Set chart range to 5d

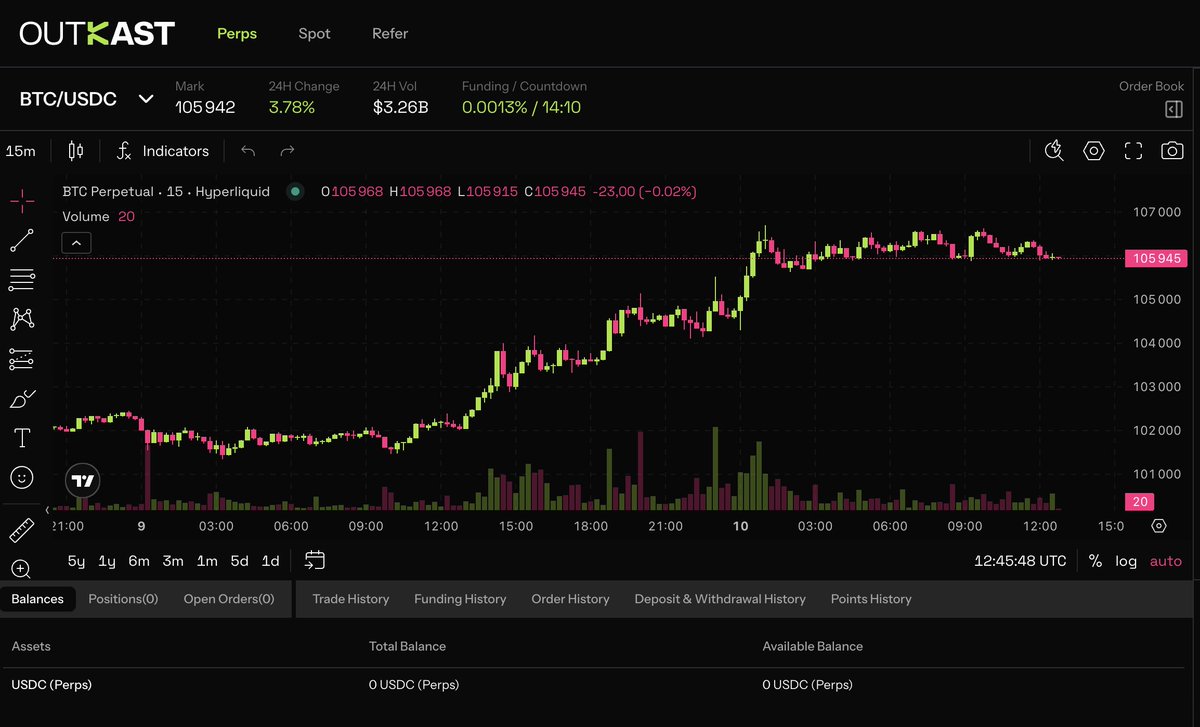point(239,561)
